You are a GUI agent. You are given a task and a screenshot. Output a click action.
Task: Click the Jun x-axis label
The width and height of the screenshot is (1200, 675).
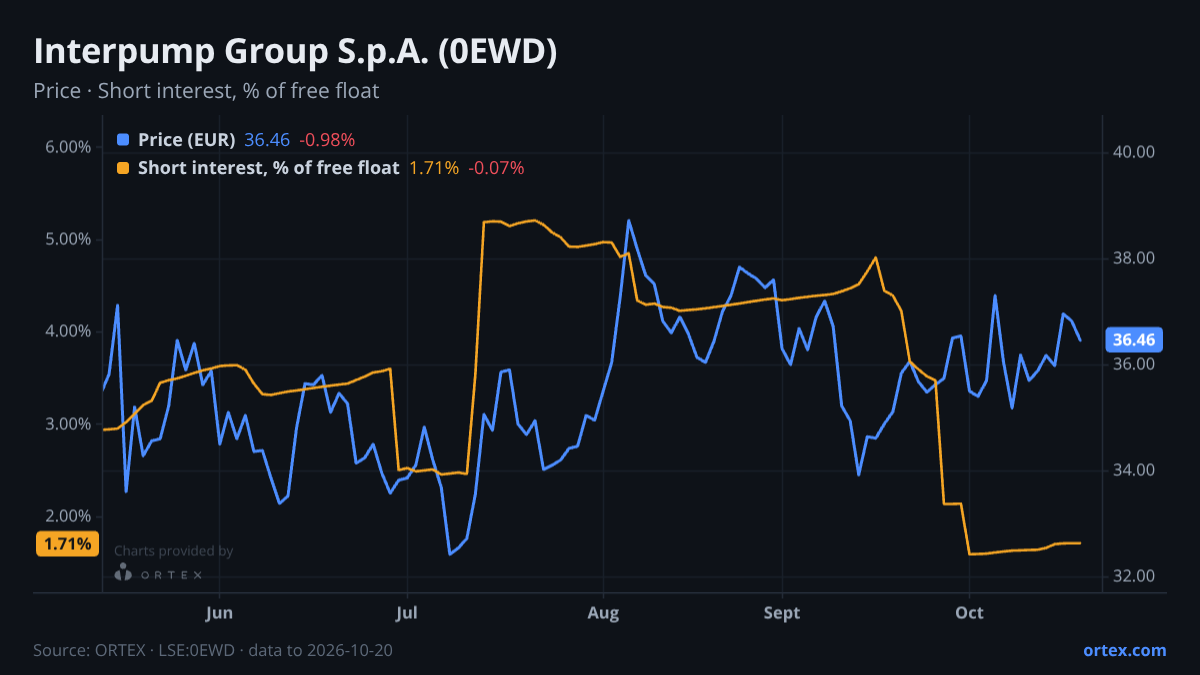[218, 613]
